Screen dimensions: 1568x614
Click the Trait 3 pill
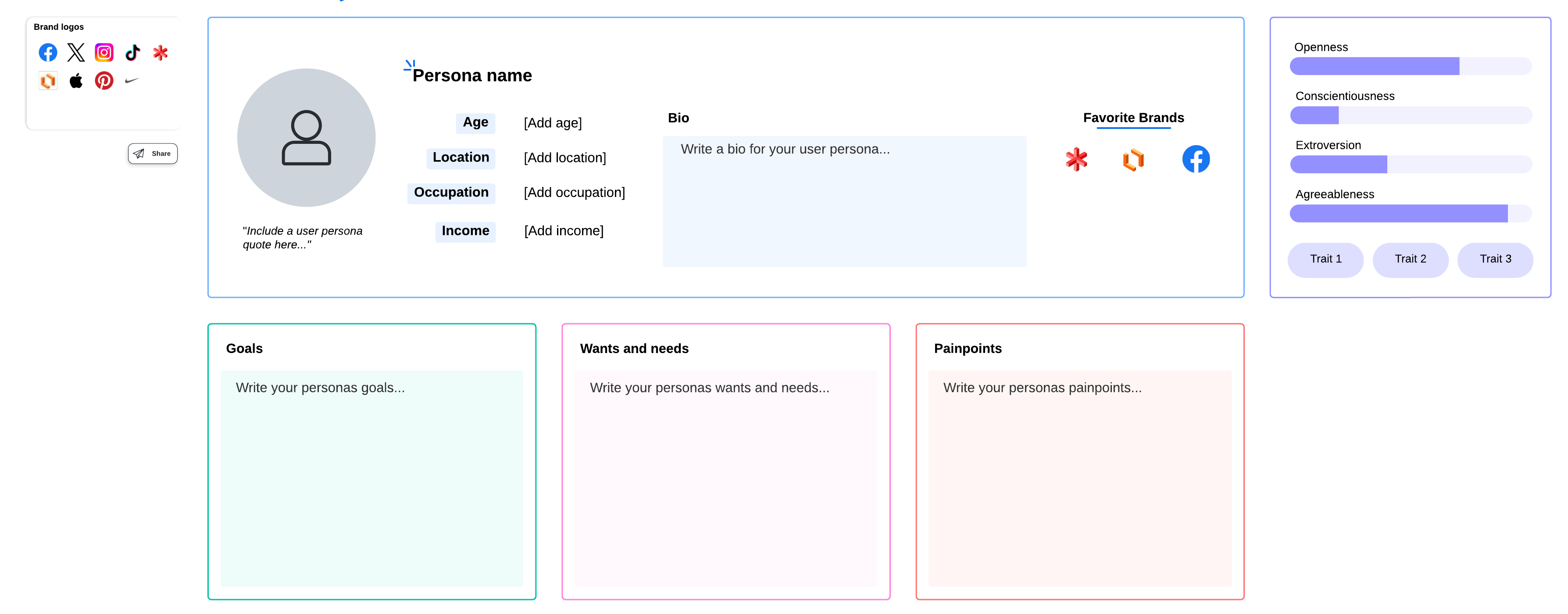tap(1495, 259)
